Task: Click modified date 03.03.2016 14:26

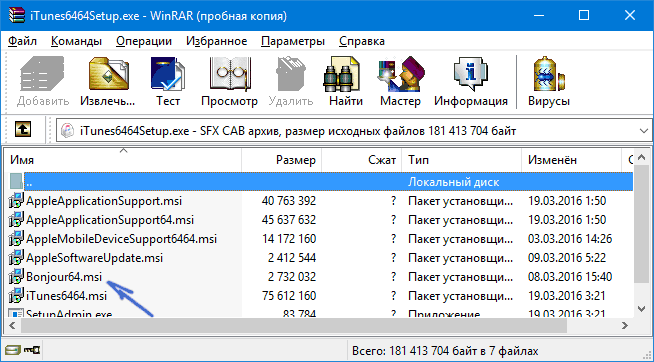Action: click(570, 239)
